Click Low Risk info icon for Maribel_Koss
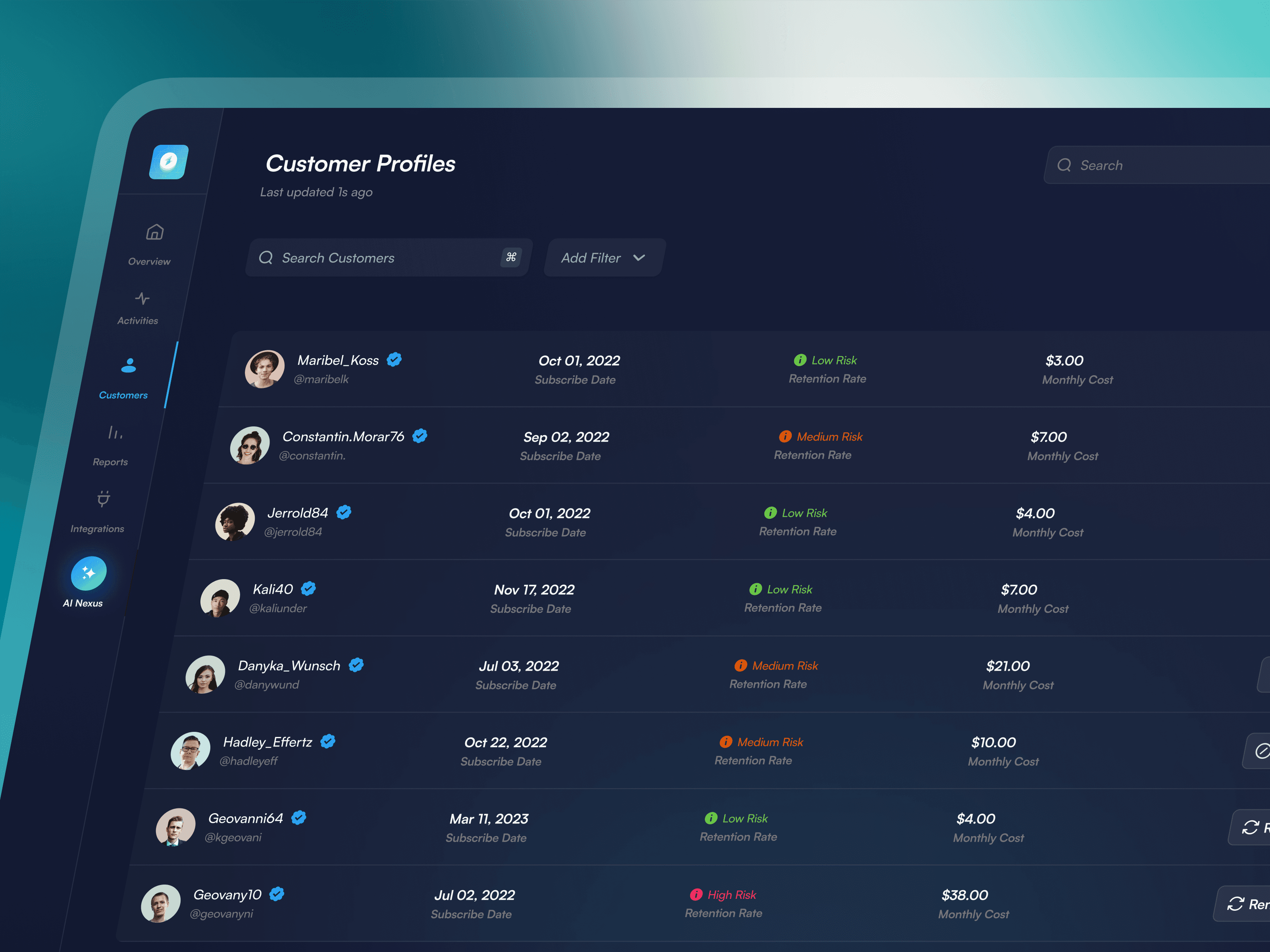Viewport: 1270px width, 952px height. click(x=800, y=360)
